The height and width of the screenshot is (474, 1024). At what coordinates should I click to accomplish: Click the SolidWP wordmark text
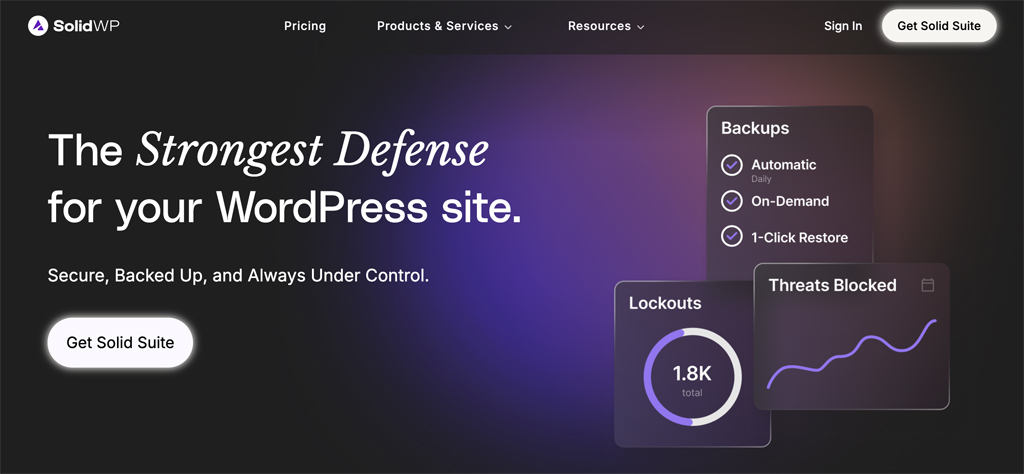86,26
